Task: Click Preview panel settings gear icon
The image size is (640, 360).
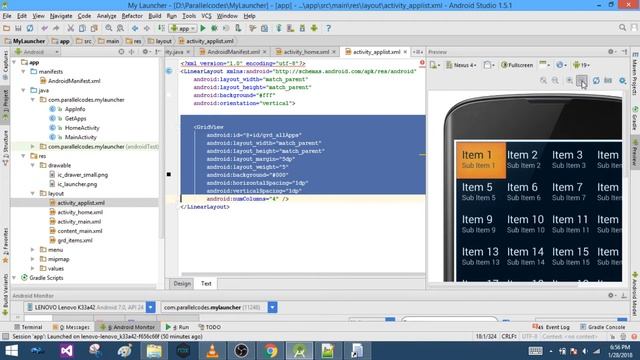Action: pyautogui.click(x=611, y=52)
